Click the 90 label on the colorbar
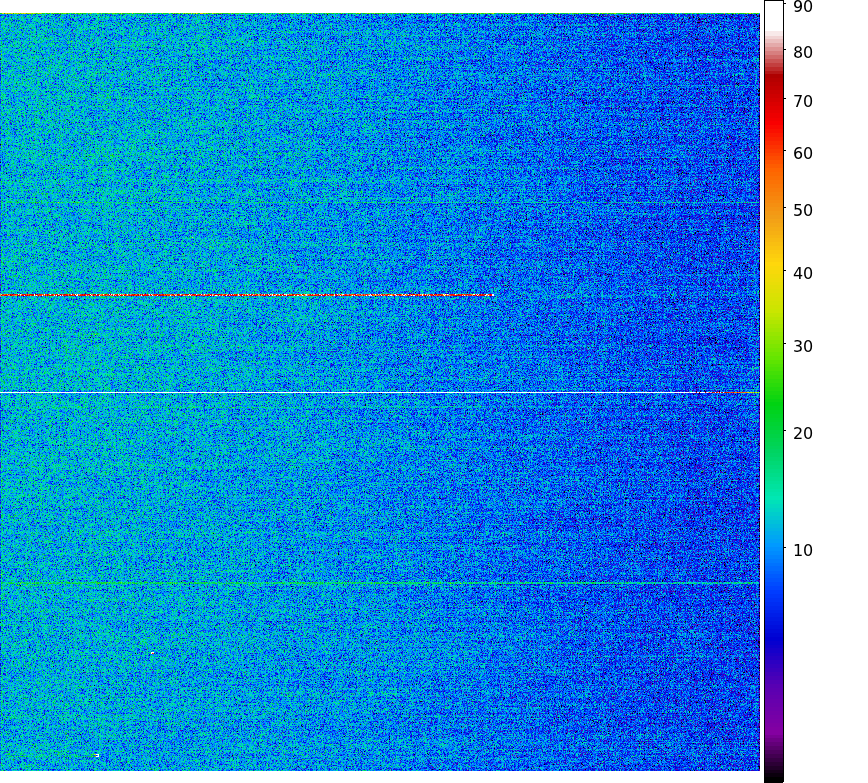Screen dimensions: 868x783 pyautogui.click(x=802, y=7)
